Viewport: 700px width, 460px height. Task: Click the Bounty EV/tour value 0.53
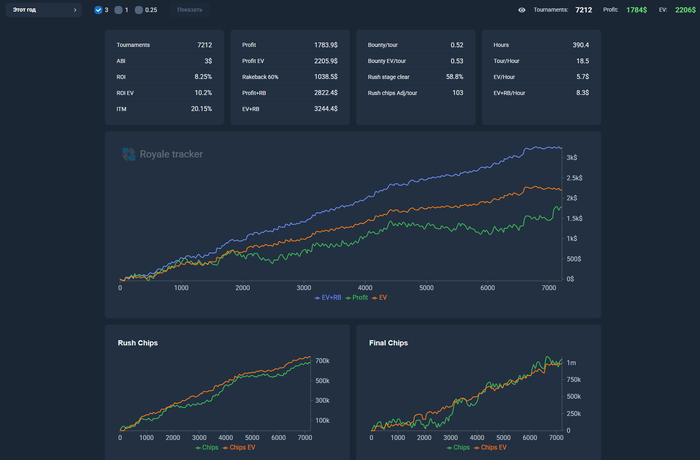click(x=457, y=61)
